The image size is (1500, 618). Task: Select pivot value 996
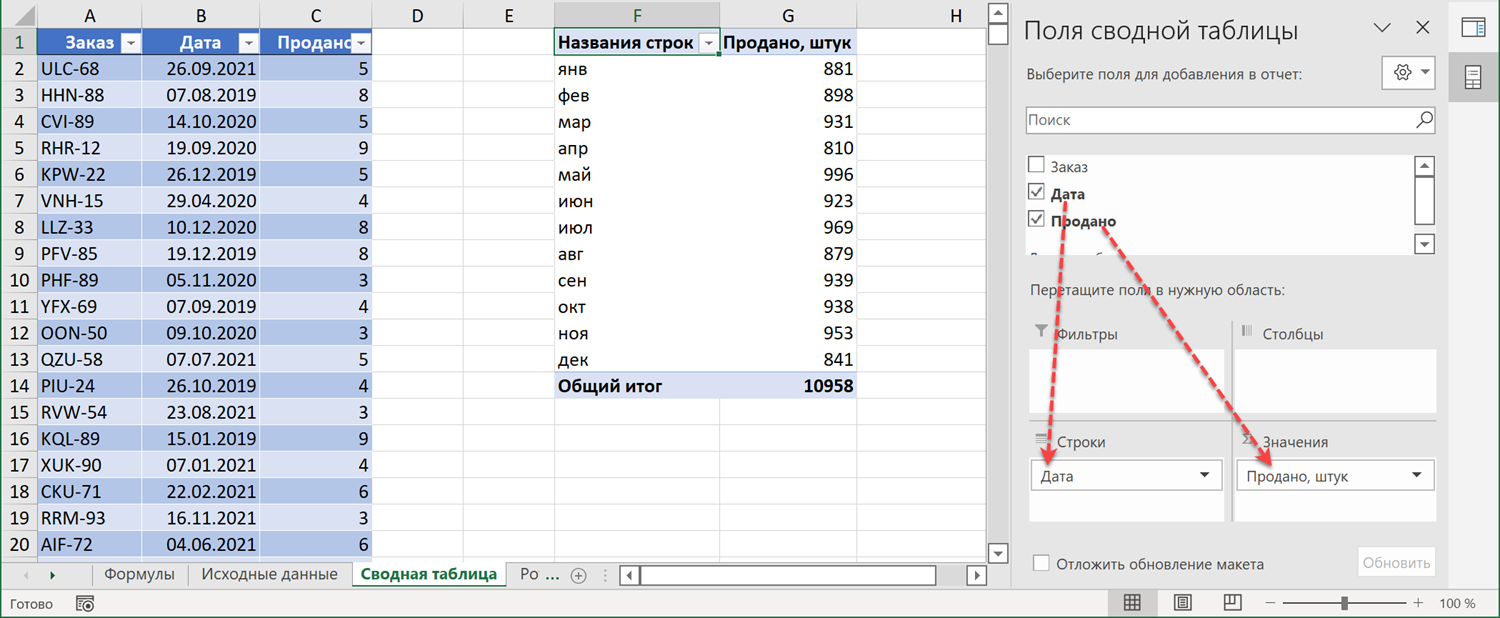(x=788, y=175)
